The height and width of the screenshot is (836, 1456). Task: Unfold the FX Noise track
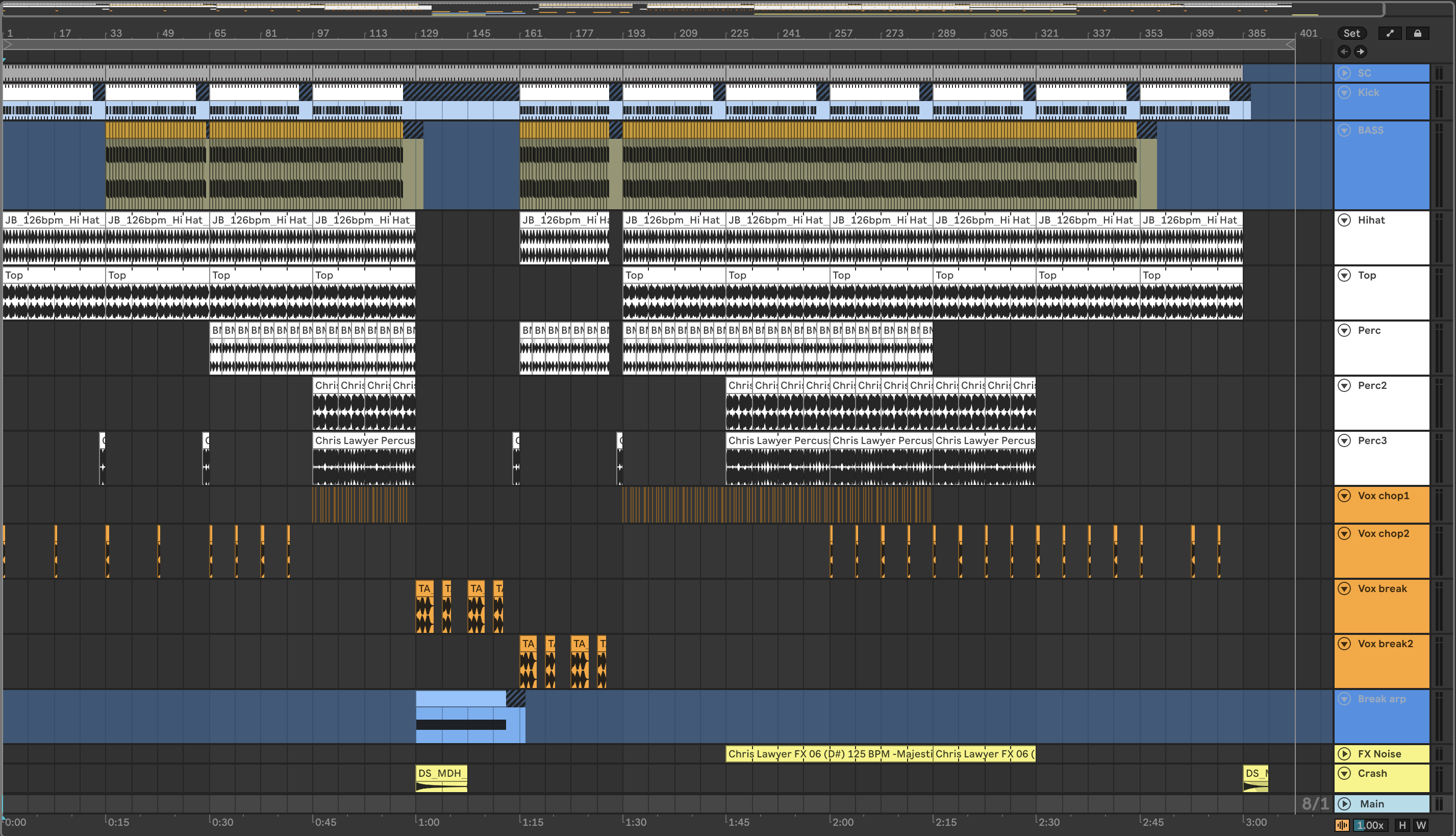1344,754
